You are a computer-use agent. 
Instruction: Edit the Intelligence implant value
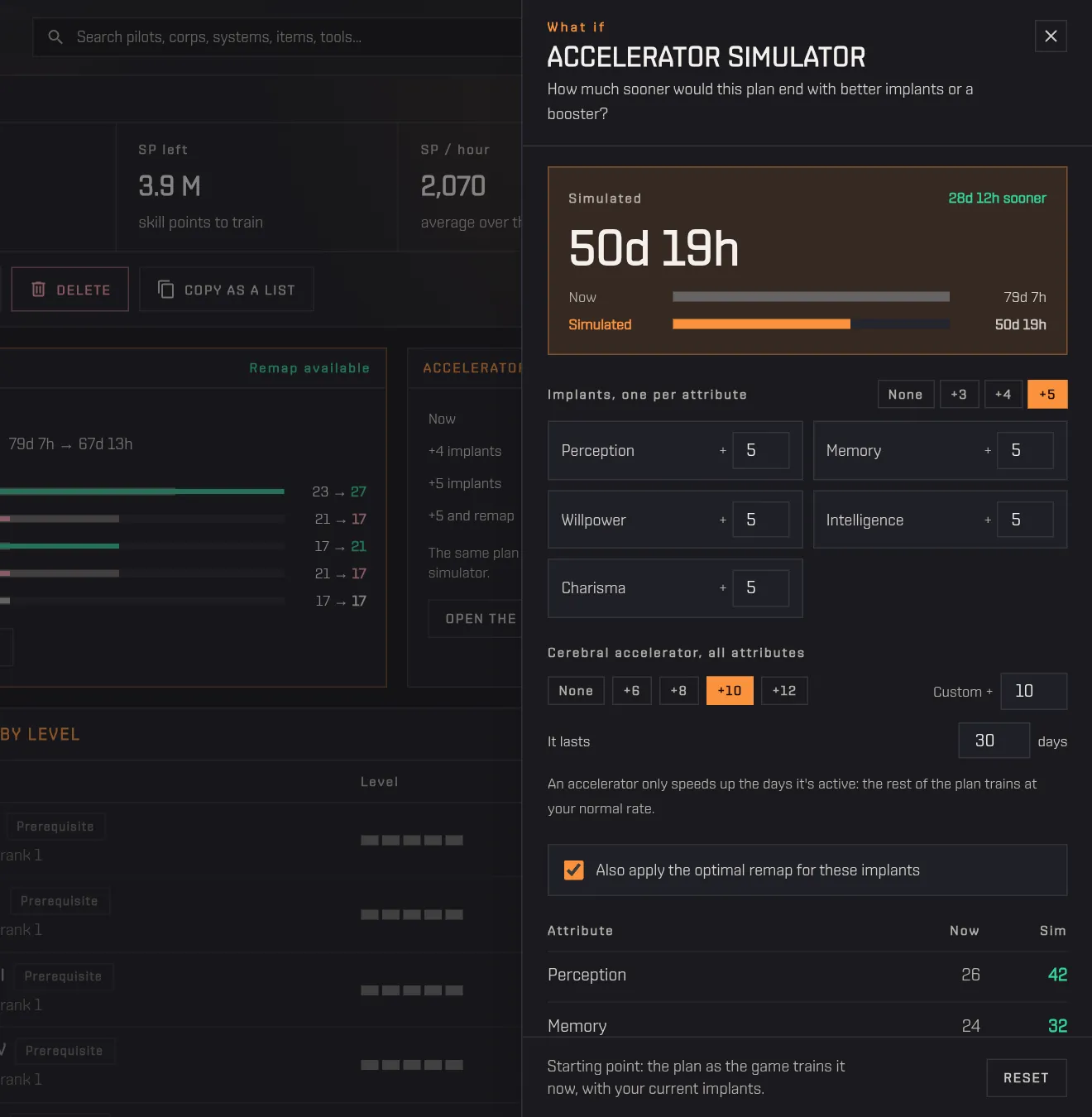(x=1026, y=520)
